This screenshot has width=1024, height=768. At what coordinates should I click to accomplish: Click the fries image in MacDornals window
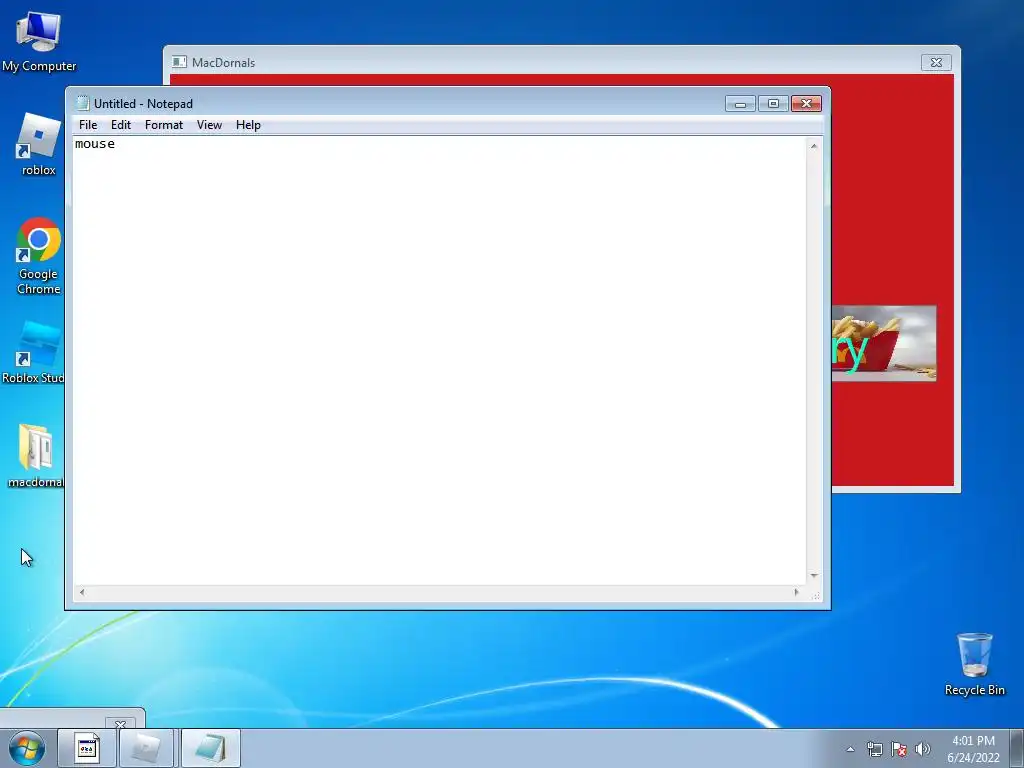[x=884, y=344]
